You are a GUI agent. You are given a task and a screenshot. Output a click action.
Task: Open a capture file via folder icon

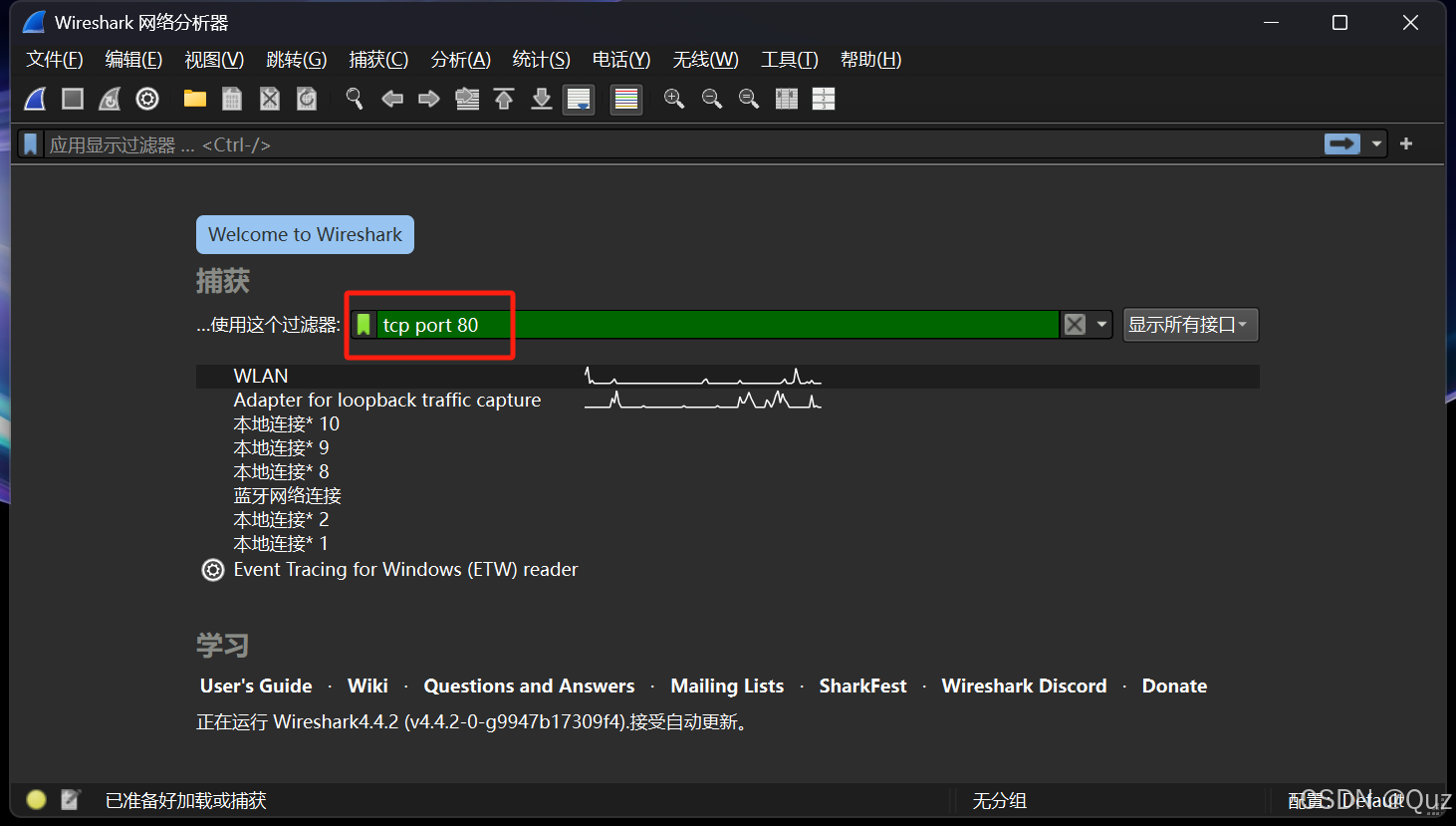(x=195, y=99)
